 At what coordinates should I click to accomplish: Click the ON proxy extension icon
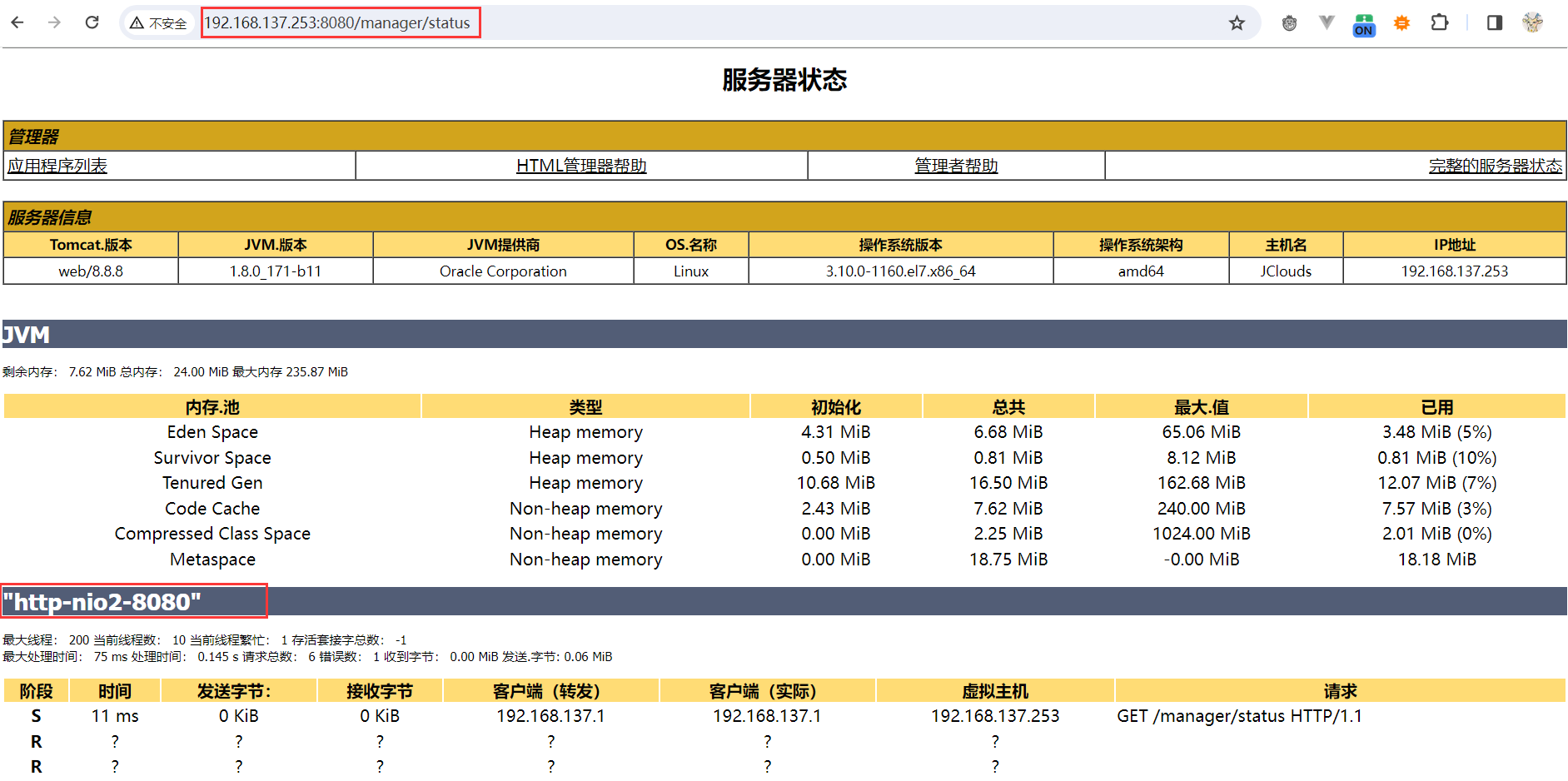[x=1363, y=25]
